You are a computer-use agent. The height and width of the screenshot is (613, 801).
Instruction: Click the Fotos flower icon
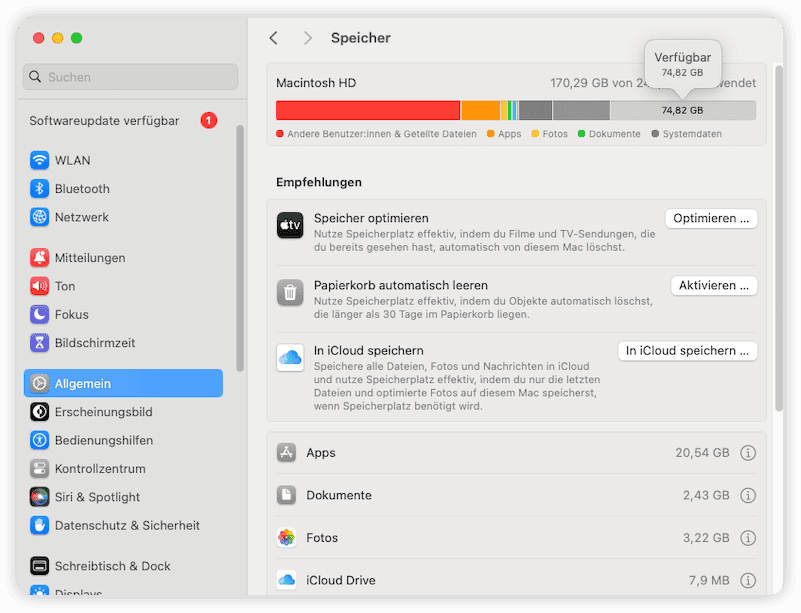[x=286, y=537]
